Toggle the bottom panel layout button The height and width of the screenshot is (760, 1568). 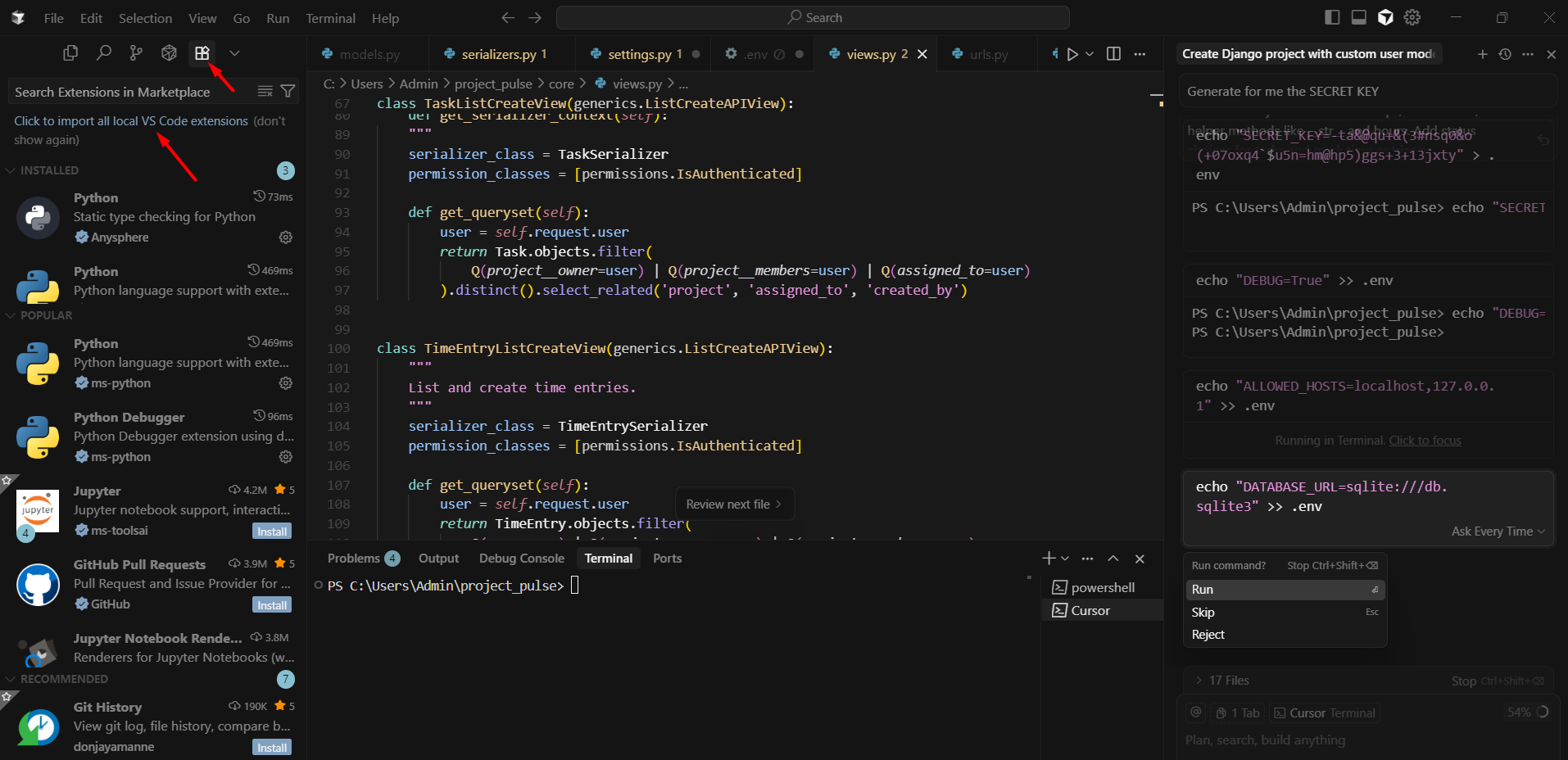coord(1358,17)
